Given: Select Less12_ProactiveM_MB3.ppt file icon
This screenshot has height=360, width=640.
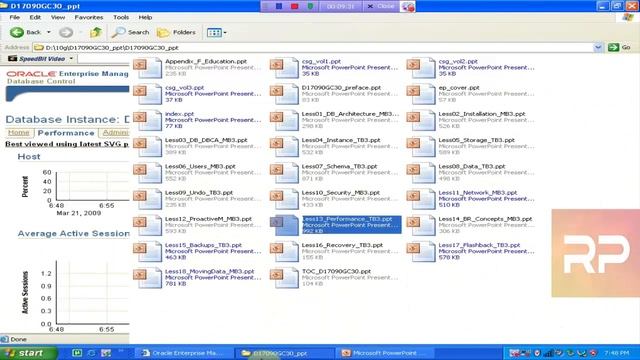Looking at the screenshot, I should pyautogui.click(x=148, y=225).
